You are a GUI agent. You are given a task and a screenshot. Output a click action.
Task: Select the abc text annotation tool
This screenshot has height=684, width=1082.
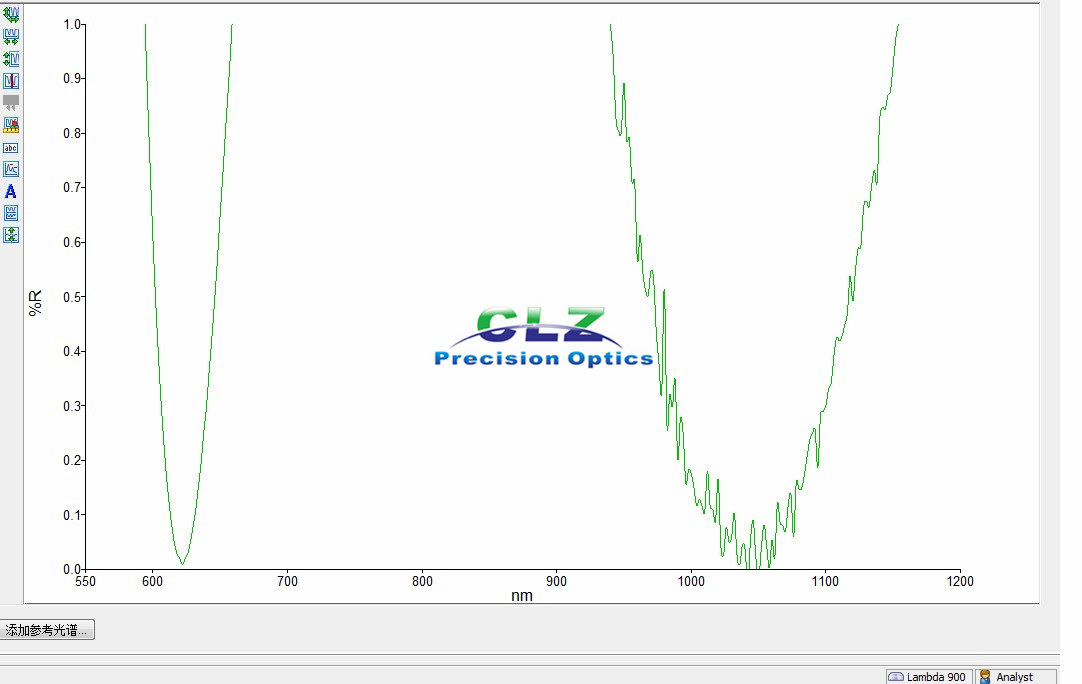pyautogui.click(x=10, y=147)
